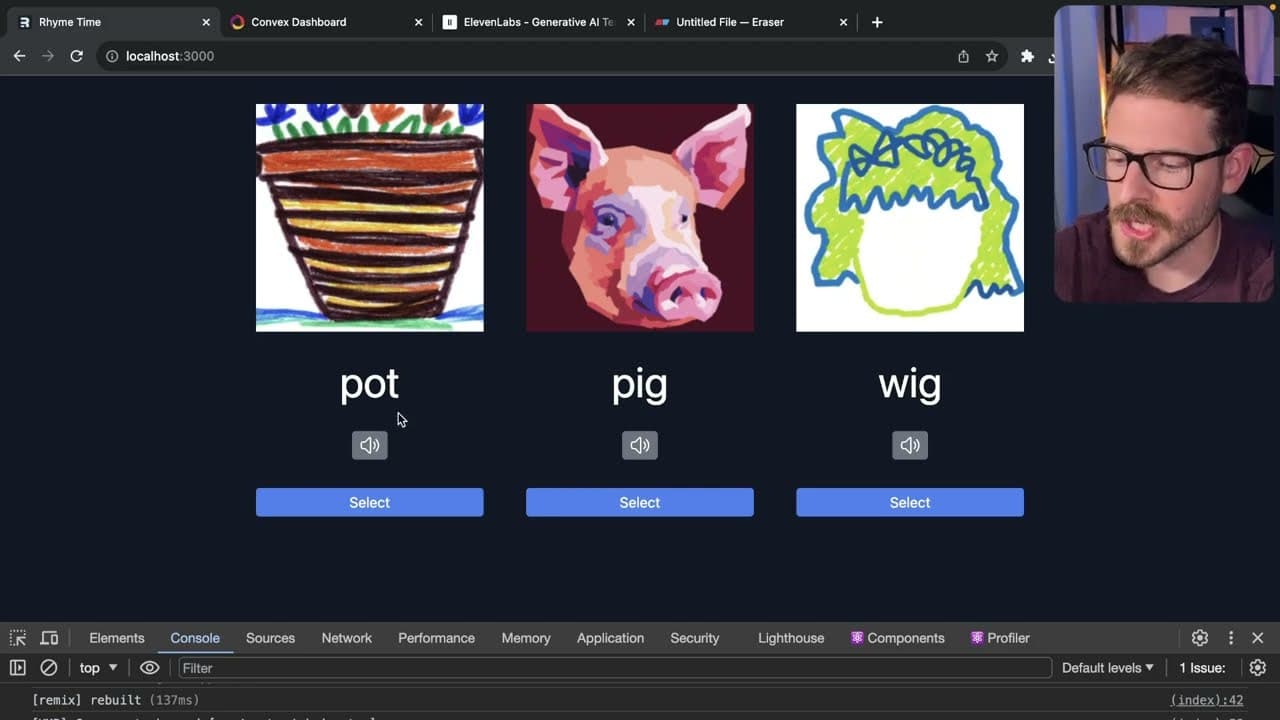Play the audio for pig
The height and width of the screenshot is (720, 1280).
(640, 445)
